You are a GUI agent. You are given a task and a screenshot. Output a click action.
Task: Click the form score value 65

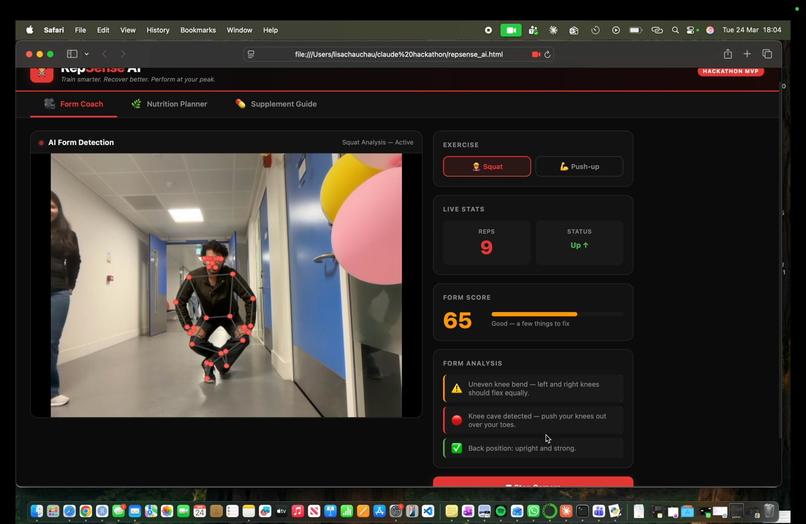(457, 320)
